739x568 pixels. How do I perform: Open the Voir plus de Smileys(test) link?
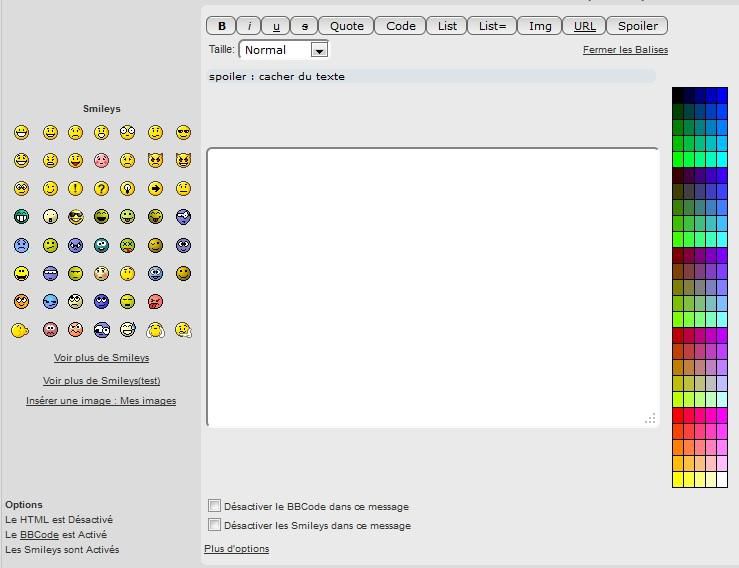pos(101,380)
